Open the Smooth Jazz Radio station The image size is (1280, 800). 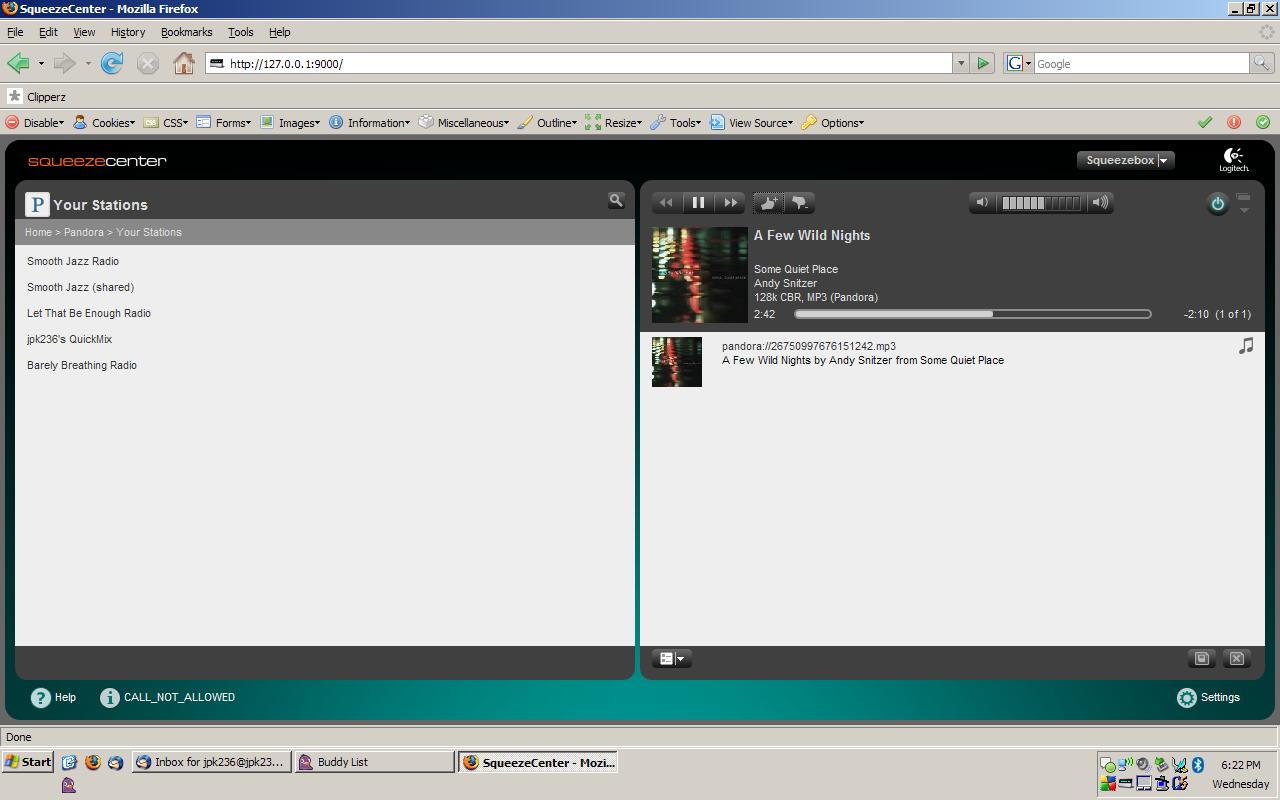pos(73,261)
